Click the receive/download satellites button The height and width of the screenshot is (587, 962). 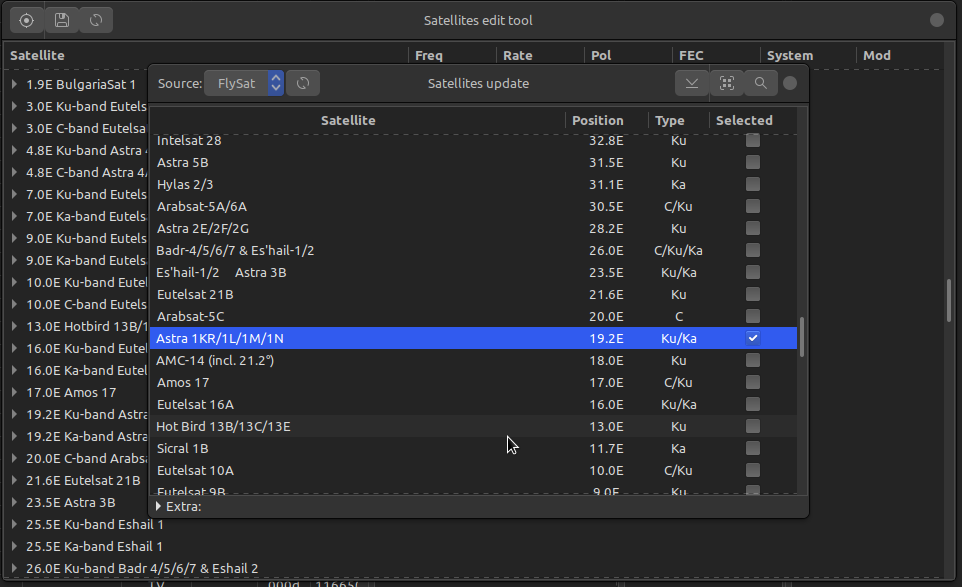pyautogui.click(x=691, y=83)
